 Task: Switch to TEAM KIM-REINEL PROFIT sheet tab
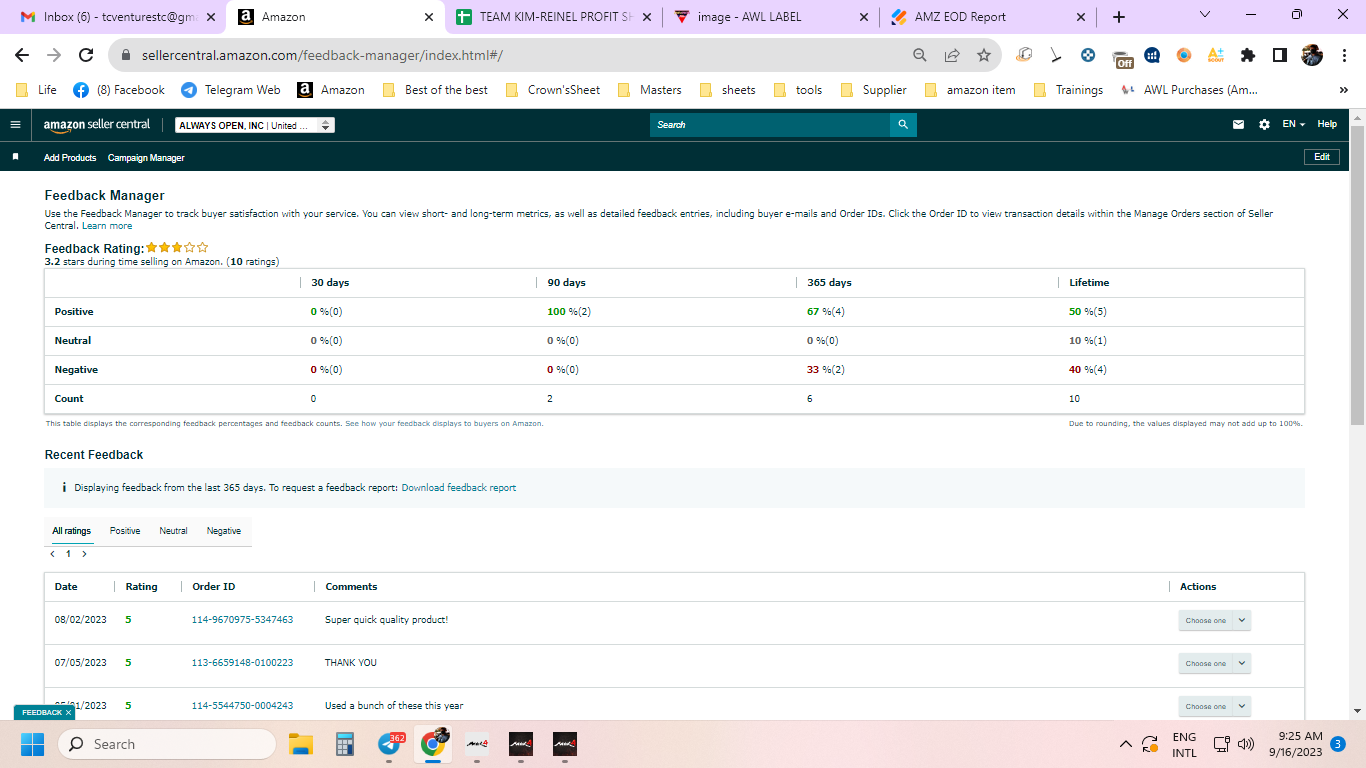pos(555,17)
